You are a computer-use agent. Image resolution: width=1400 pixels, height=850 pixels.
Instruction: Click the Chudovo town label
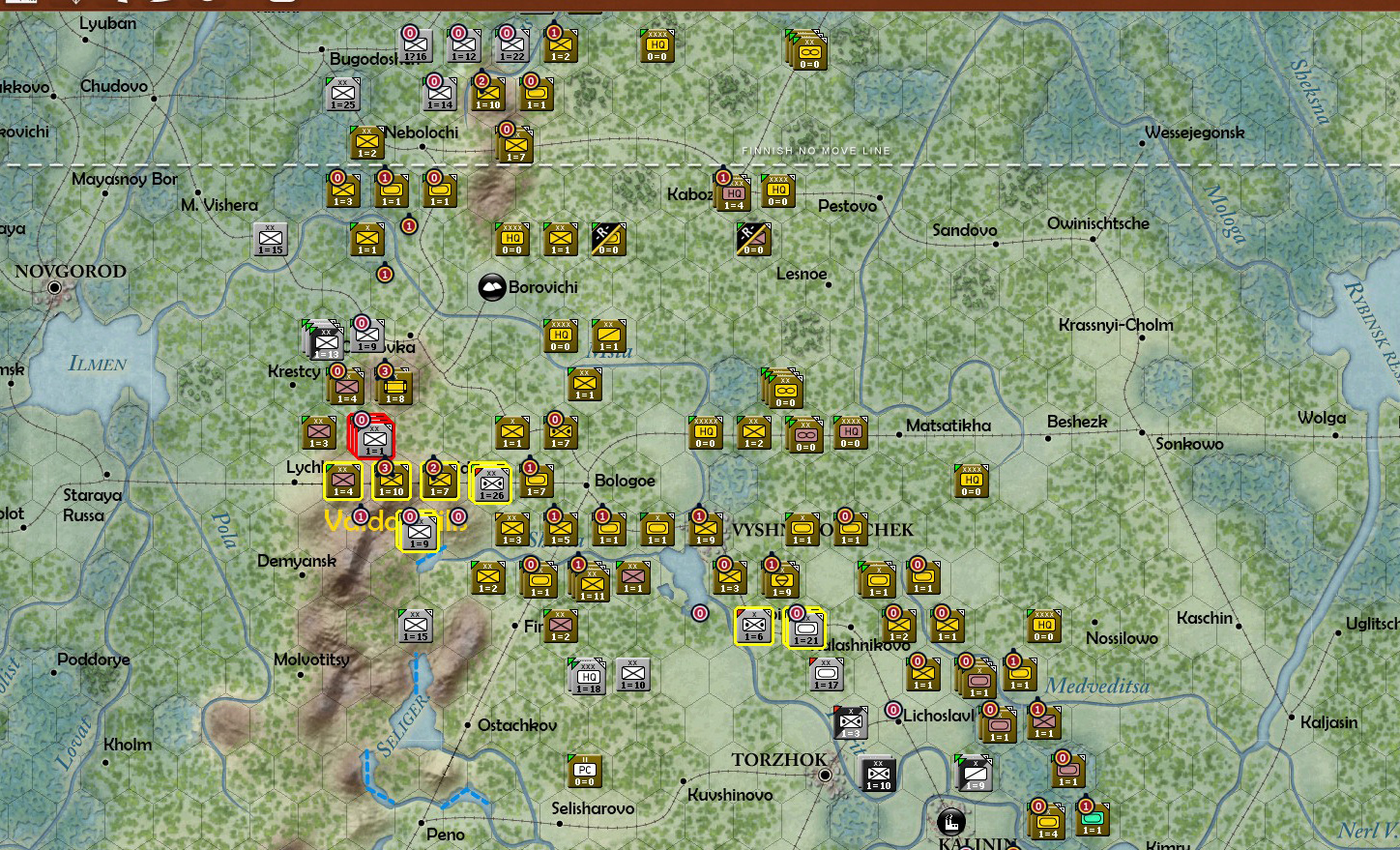pos(114,86)
